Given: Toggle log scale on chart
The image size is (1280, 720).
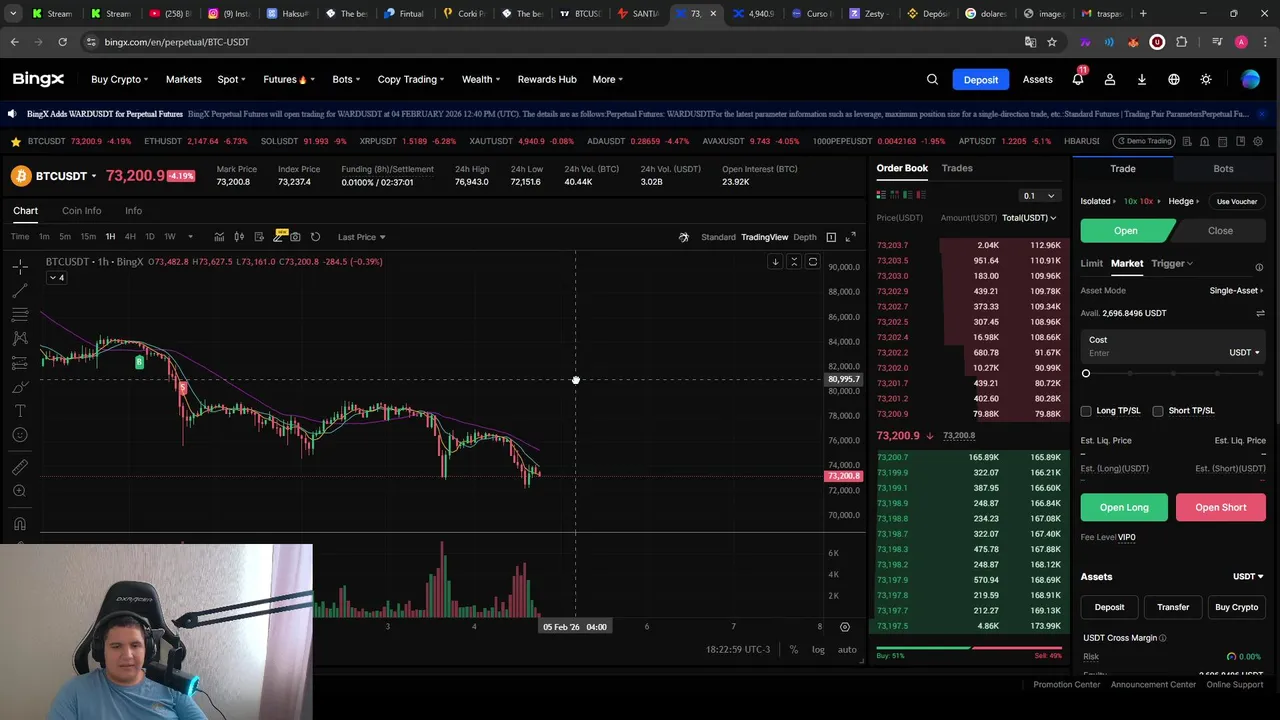Looking at the screenshot, I should pyautogui.click(x=818, y=650).
